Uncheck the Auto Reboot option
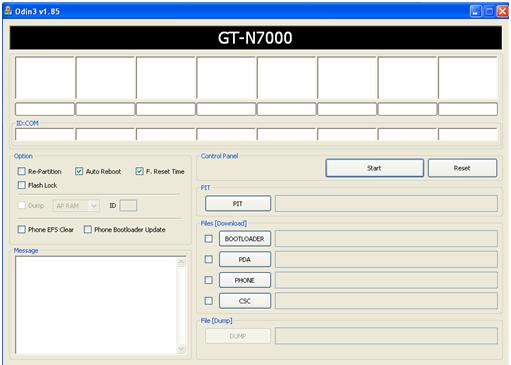The width and height of the screenshot is (511, 365). 79,171
